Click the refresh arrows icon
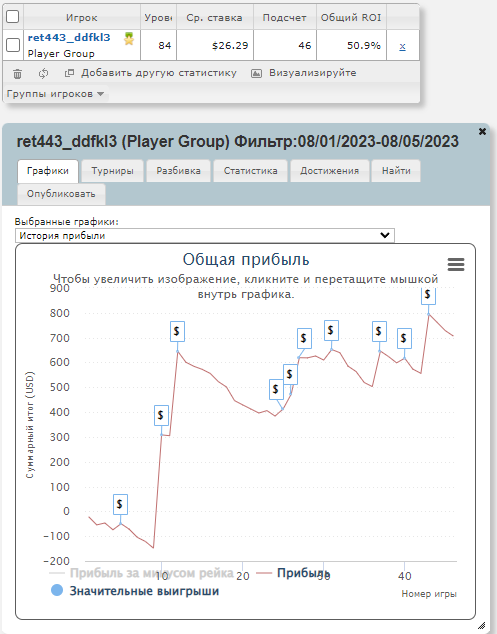Viewport: 497px width, 634px height. 43,73
